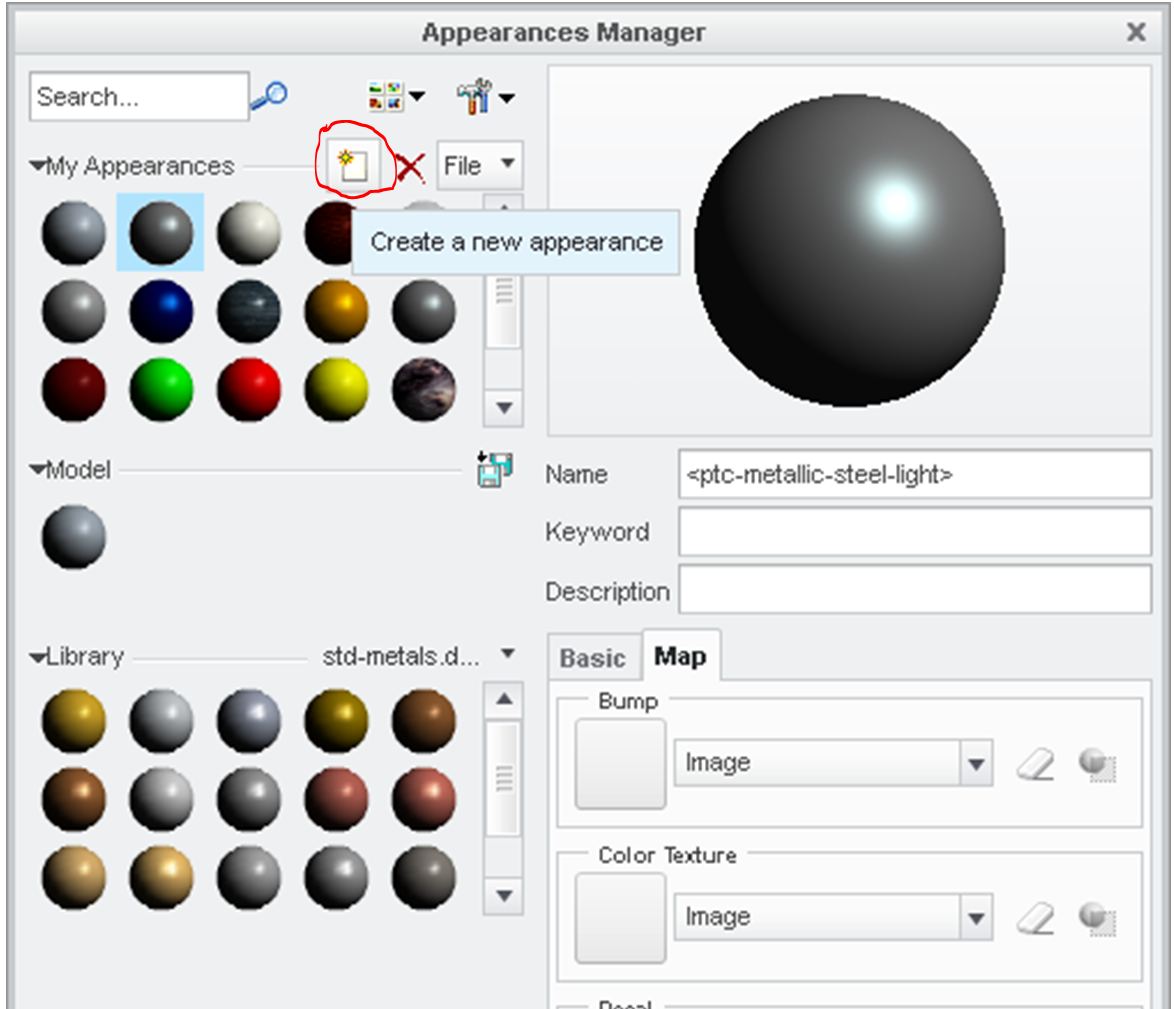Select the blue sphere appearance
Viewport: 1174px width, 1009px height.
pyautogui.click(x=161, y=311)
